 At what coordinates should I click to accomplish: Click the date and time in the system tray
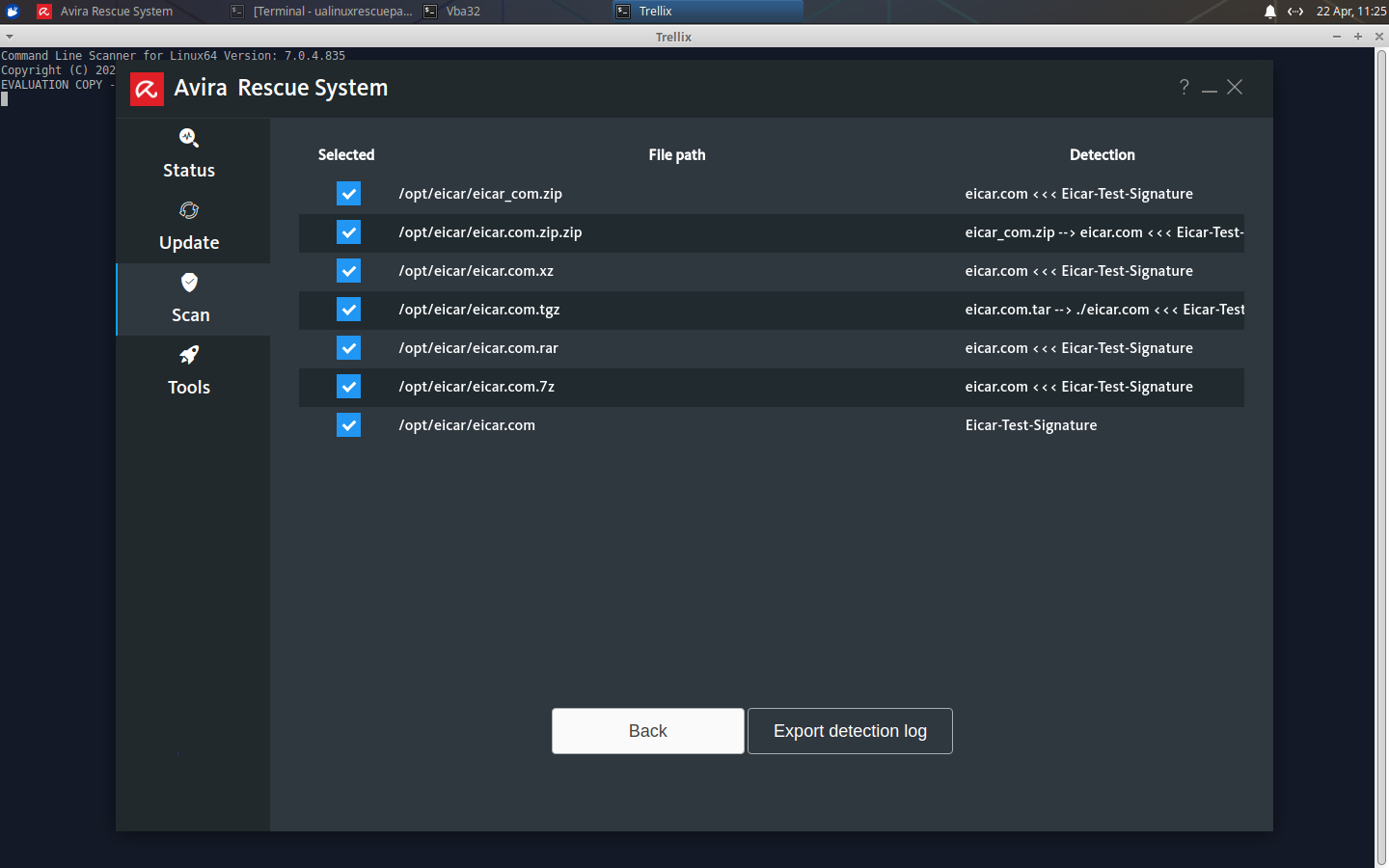[1346, 11]
